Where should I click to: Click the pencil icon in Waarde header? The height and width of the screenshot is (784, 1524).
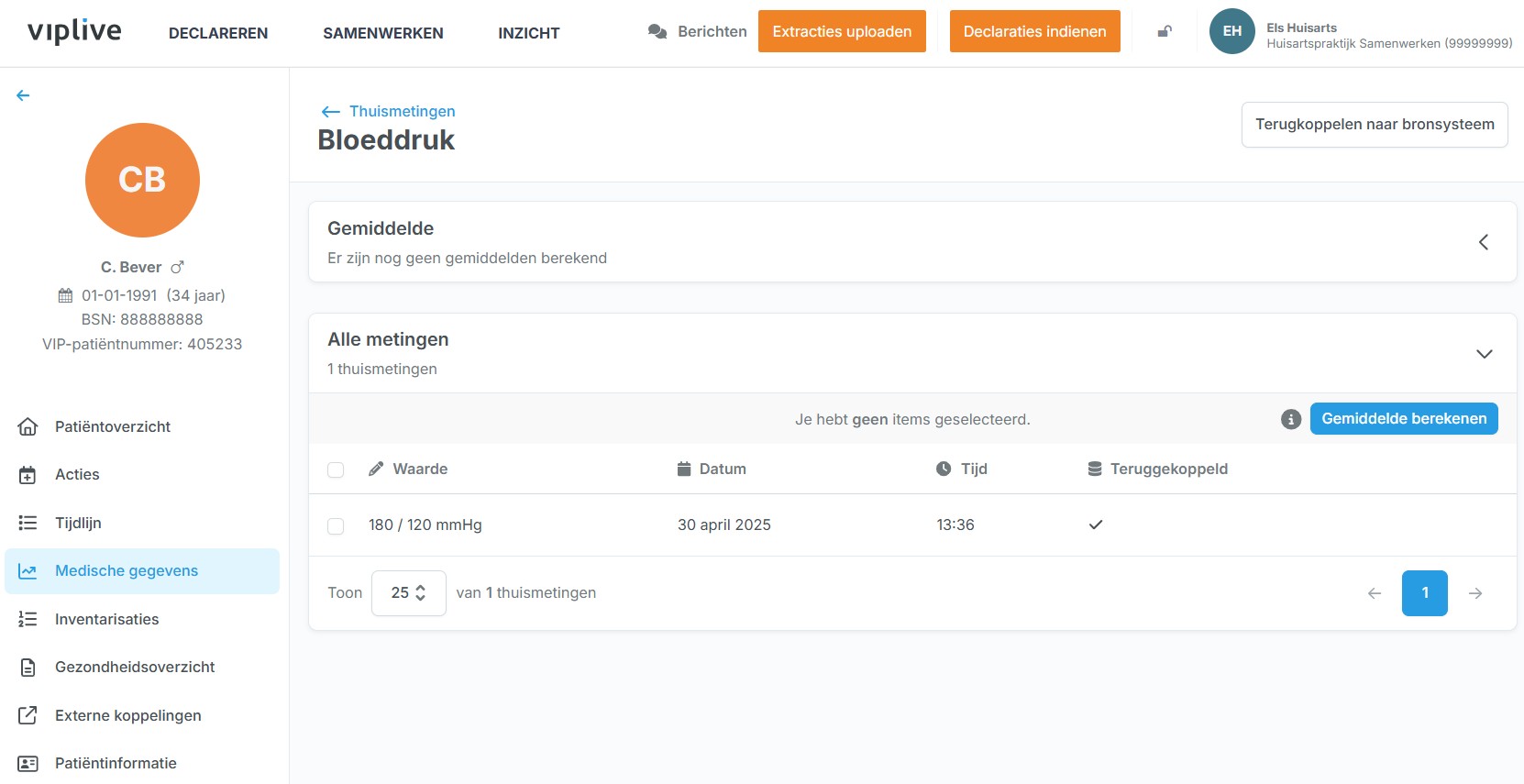click(376, 469)
